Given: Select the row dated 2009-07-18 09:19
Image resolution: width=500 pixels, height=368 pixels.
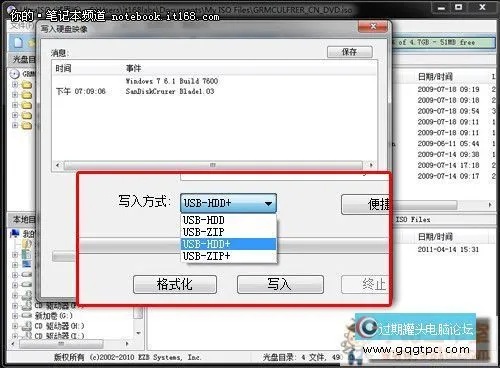Looking at the screenshot, I should [x=448, y=89].
